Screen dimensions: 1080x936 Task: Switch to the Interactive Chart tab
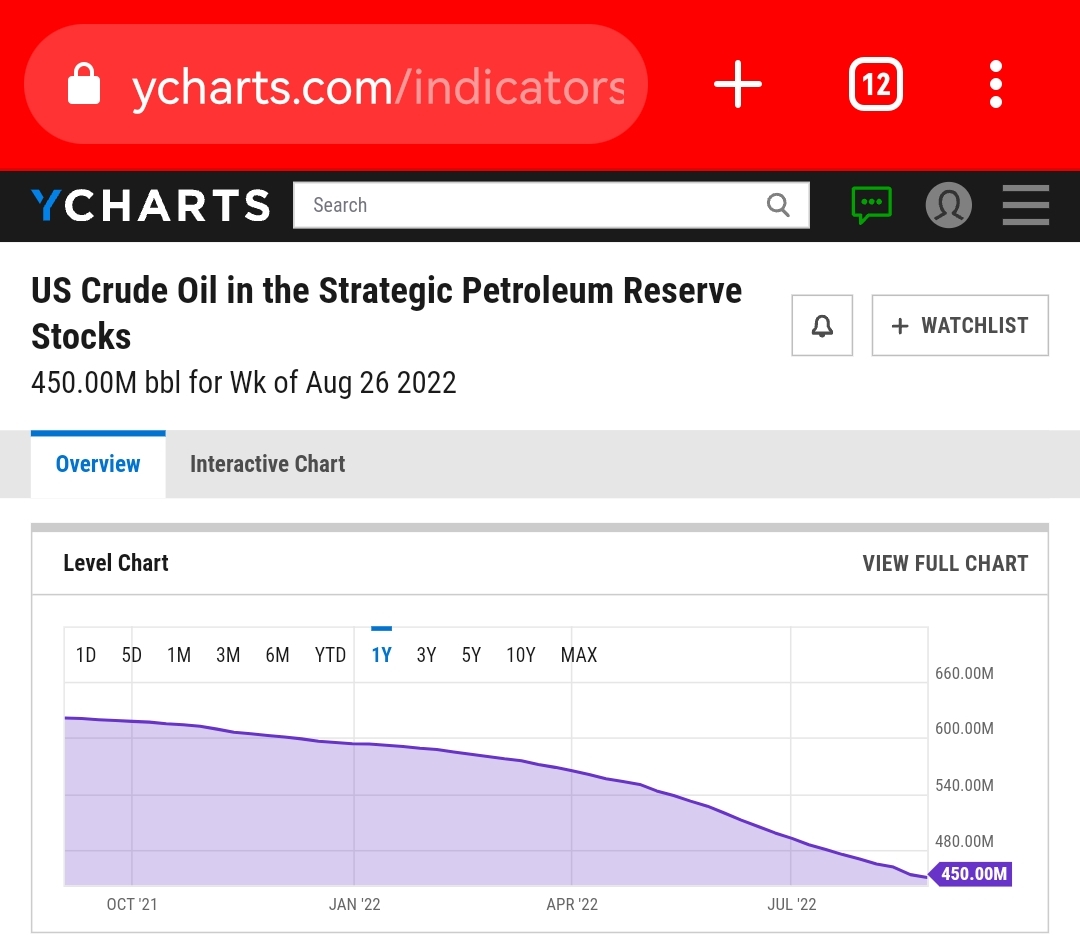click(267, 464)
